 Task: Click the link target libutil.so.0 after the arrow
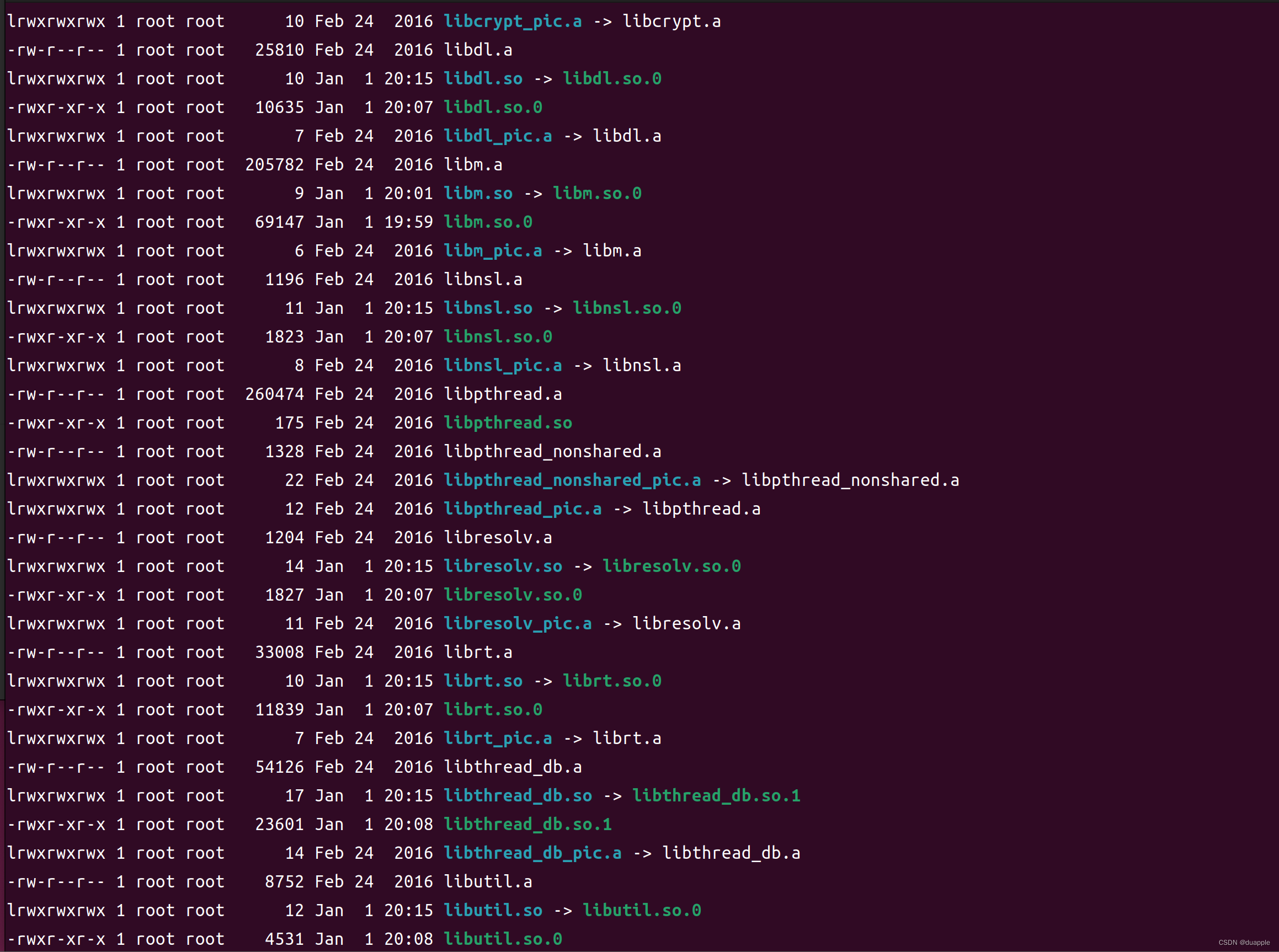[642, 911]
